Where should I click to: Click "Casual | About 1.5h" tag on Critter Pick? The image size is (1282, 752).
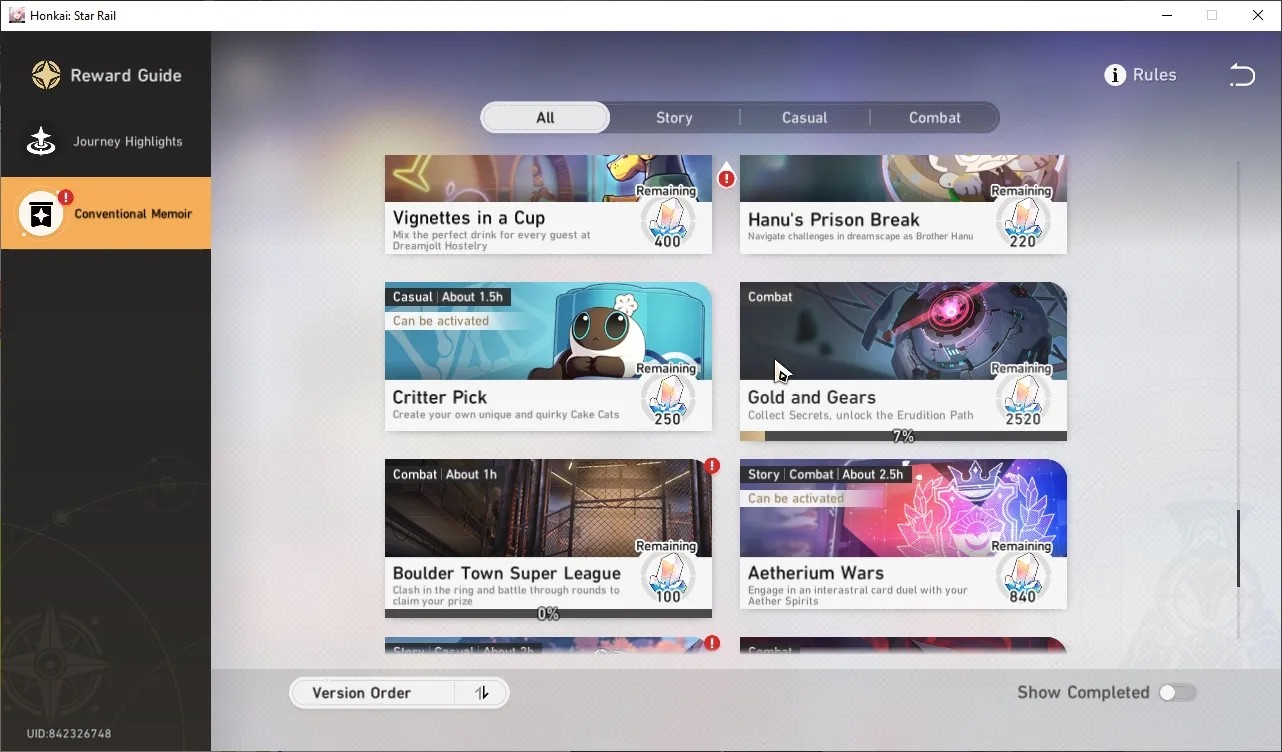tap(447, 297)
